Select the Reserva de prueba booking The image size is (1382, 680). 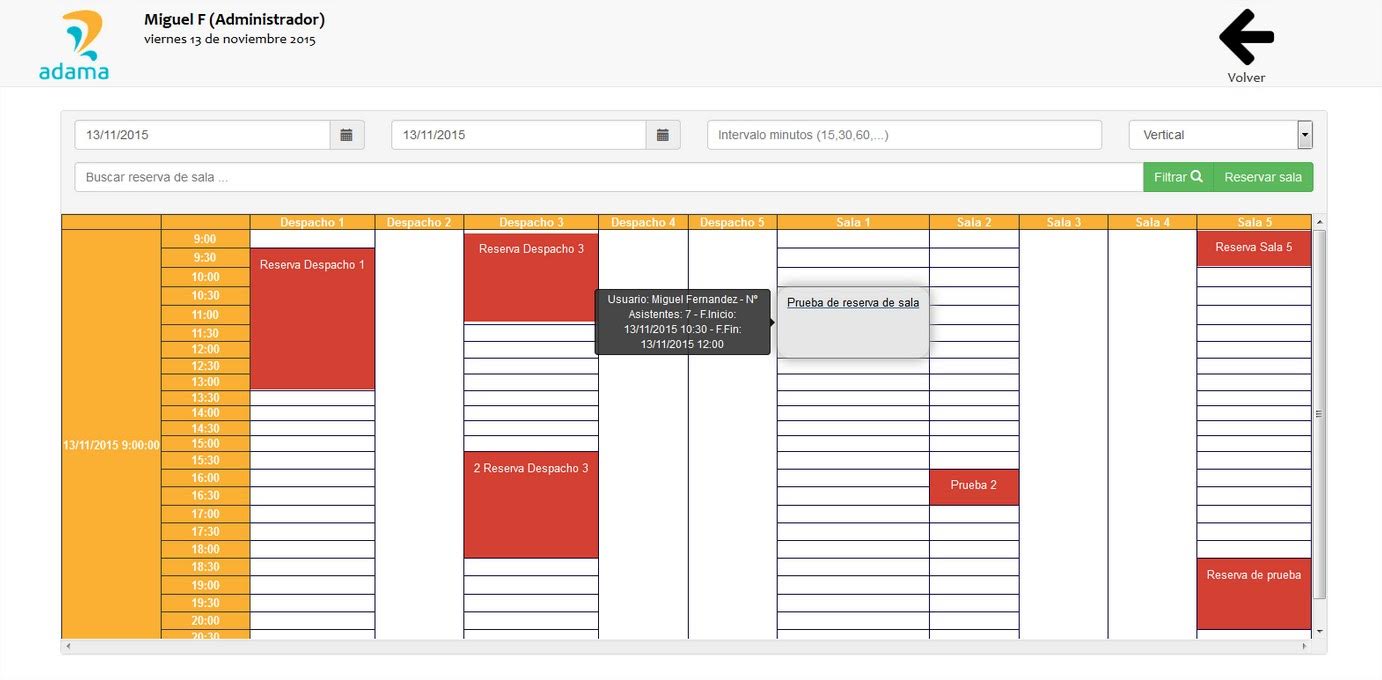tap(1253, 593)
